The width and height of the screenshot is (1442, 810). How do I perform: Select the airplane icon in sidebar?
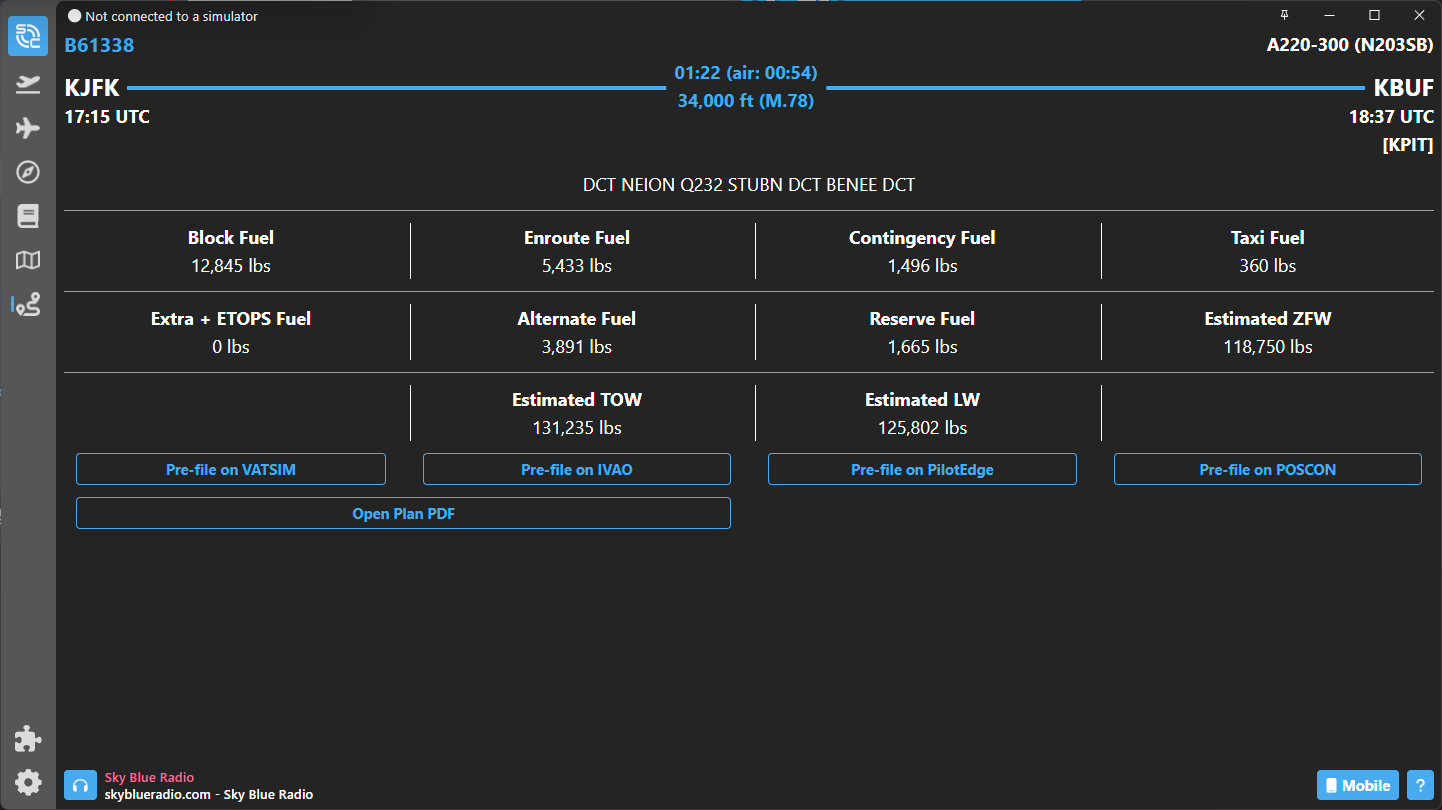pyautogui.click(x=28, y=128)
